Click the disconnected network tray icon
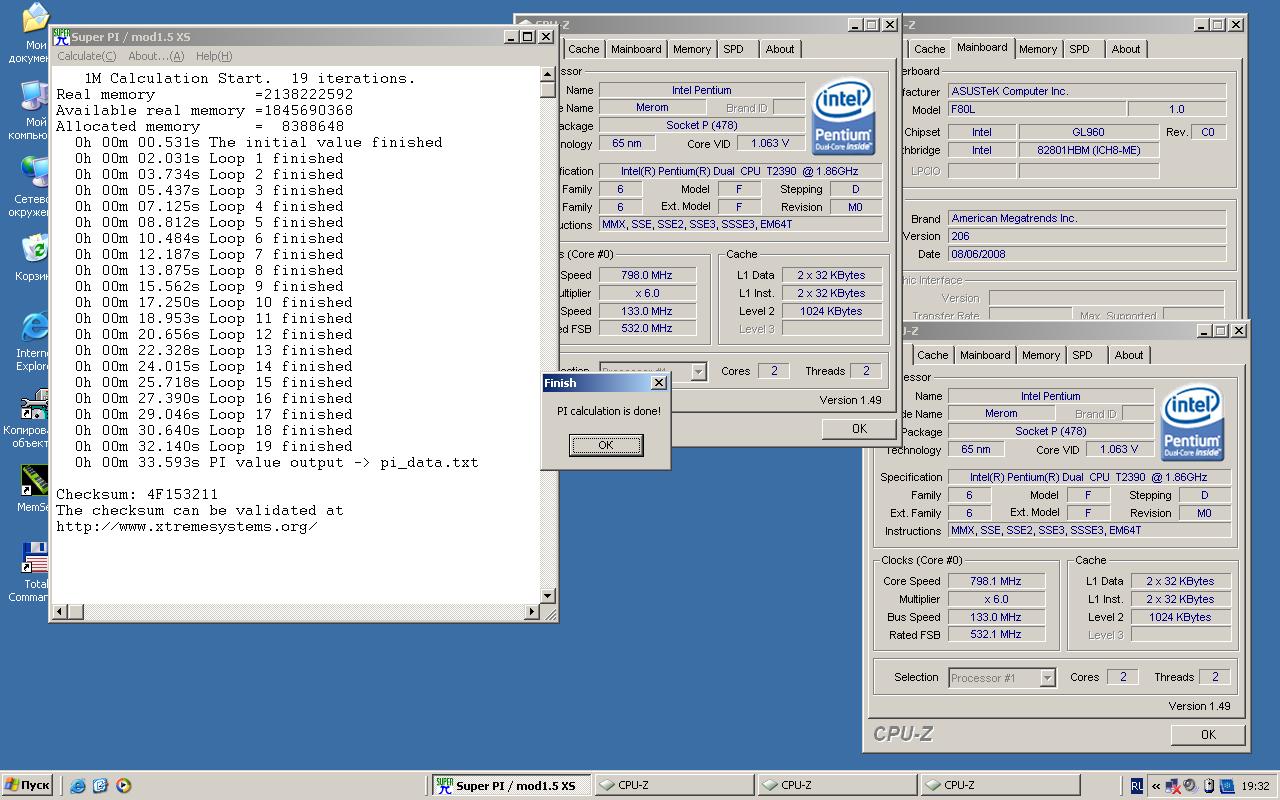 pyautogui.click(x=1173, y=786)
